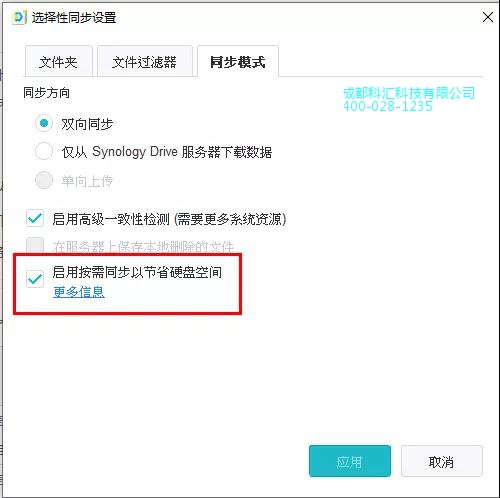Image resolution: width=500 pixels, height=498 pixels.
Task: Tick the greyed-out 在服务器上保存本地删除的文件 checkbox
Action: tap(35, 245)
